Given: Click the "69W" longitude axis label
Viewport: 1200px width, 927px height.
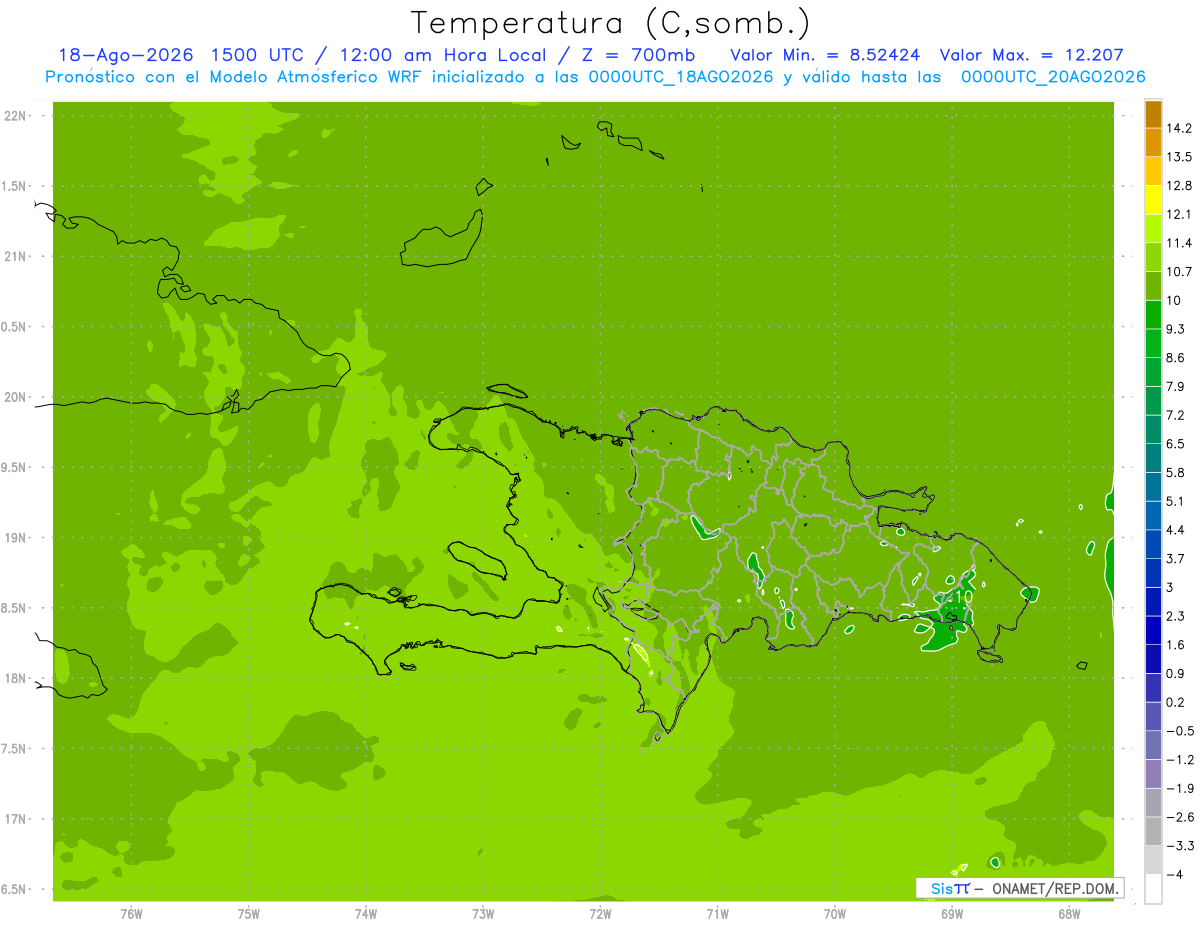Looking at the screenshot, I should (952, 914).
